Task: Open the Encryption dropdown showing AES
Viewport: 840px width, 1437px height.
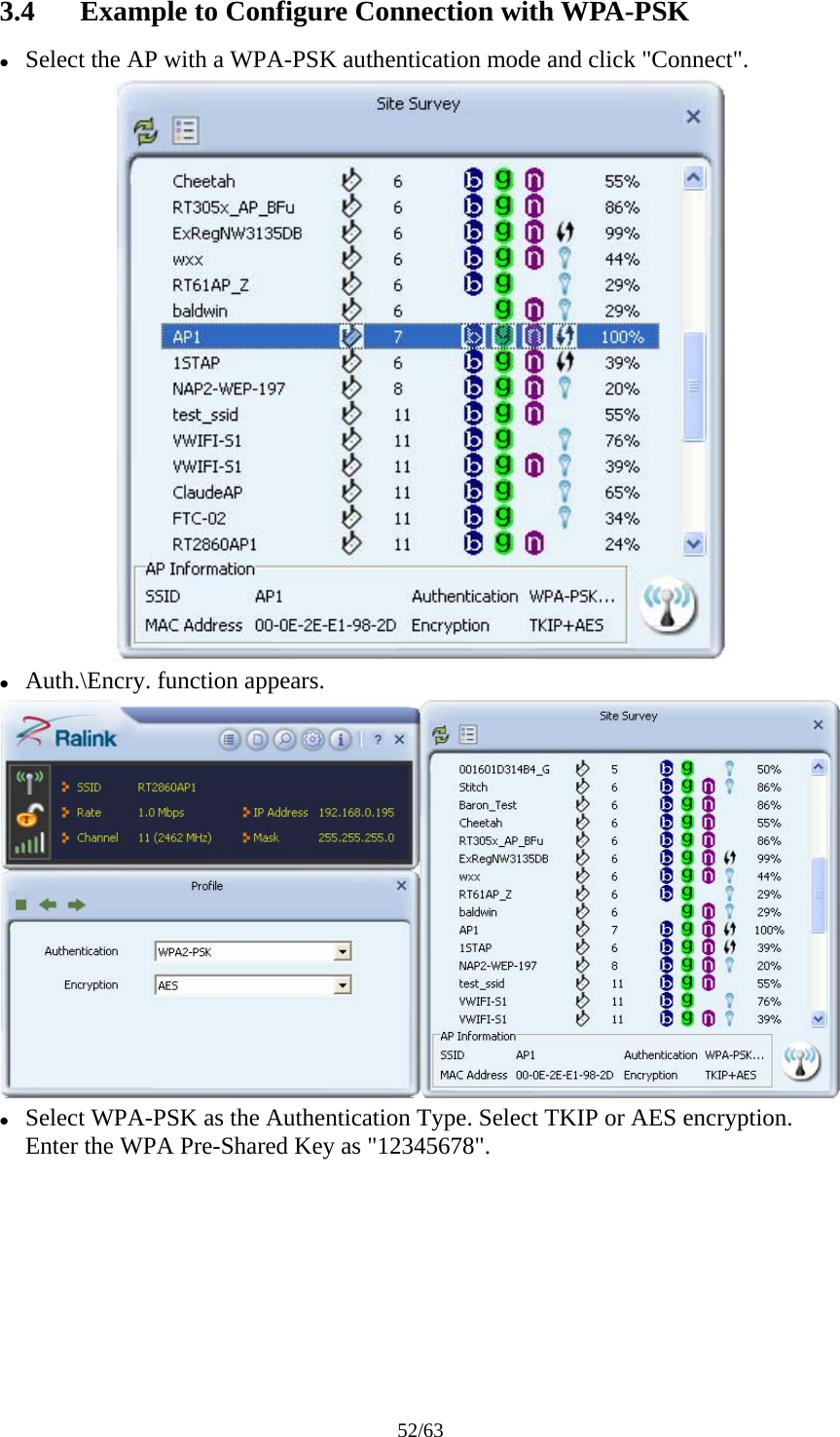Action: pyautogui.click(x=343, y=984)
